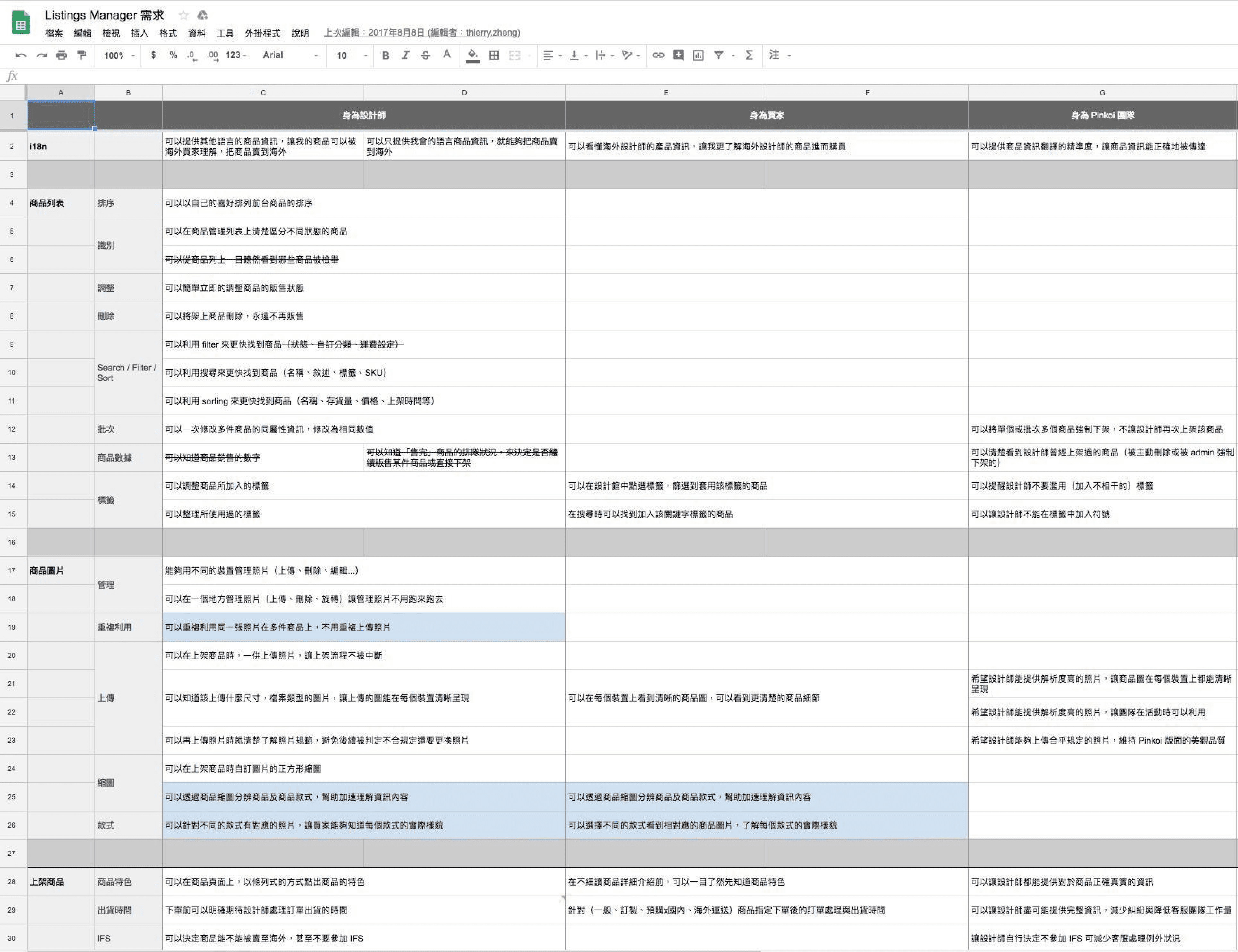Image resolution: width=1238 pixels, height=952 pixels.
Task: Toggle bold formatting
Action: click(x=385, y=55)
